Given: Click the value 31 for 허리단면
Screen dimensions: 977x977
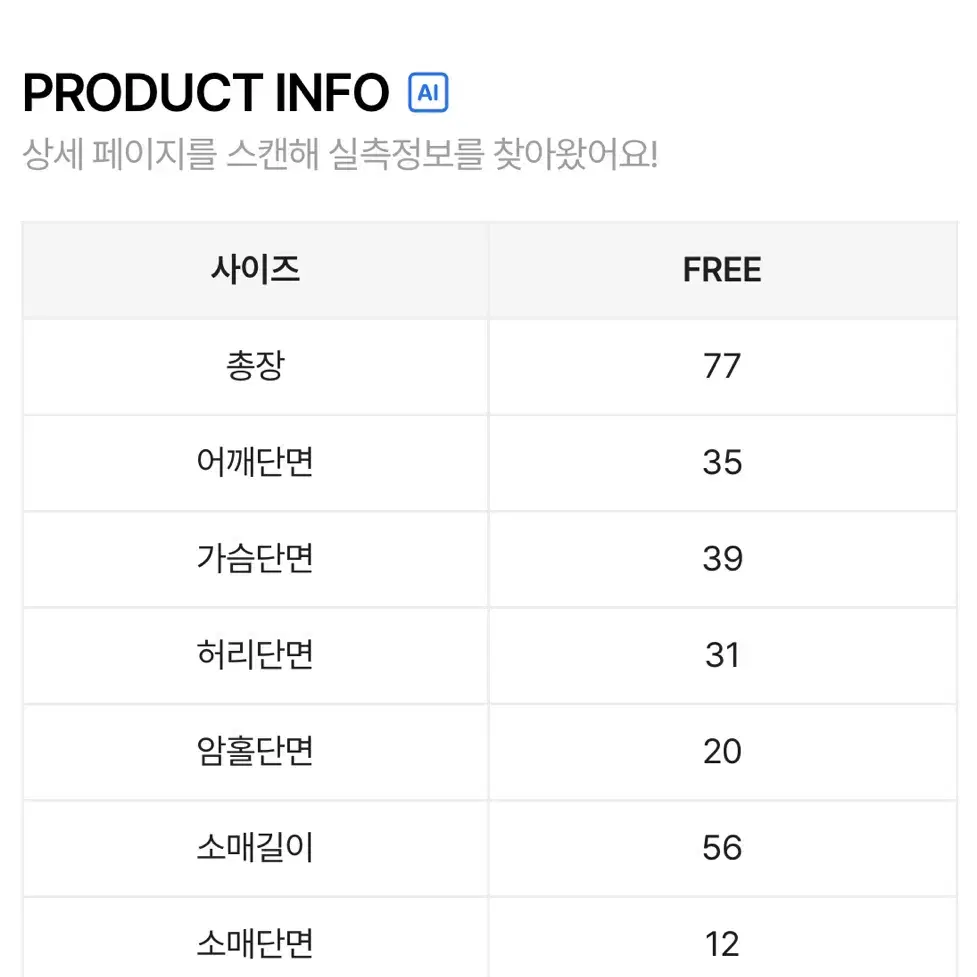Looking at the screenshot, I should (722, 655).
